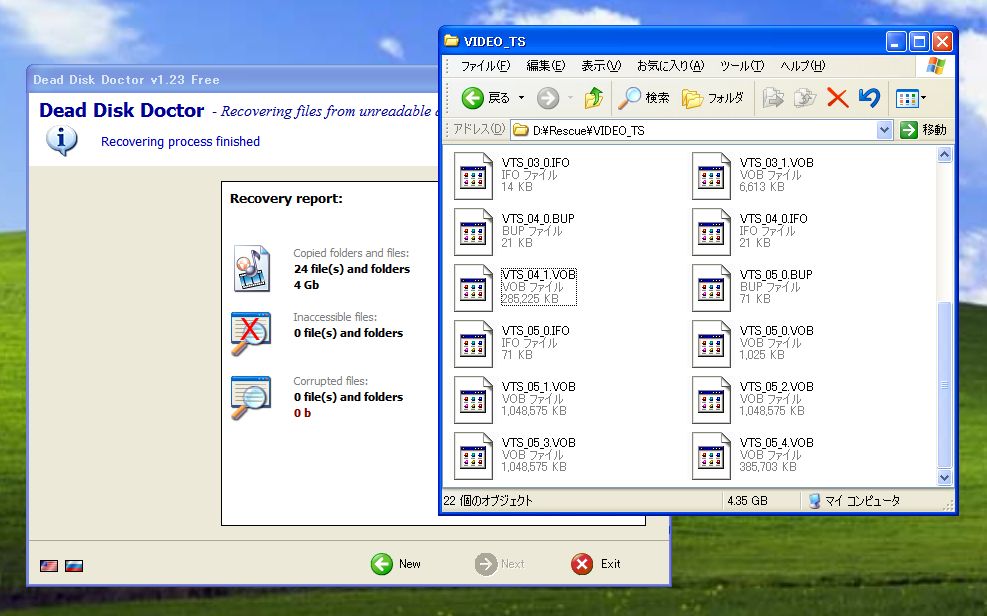The height and width of the screenshot is (616, 987).
Task: Select VTS_05_1.VOB file icon
Action: click(x=473, y=400)
